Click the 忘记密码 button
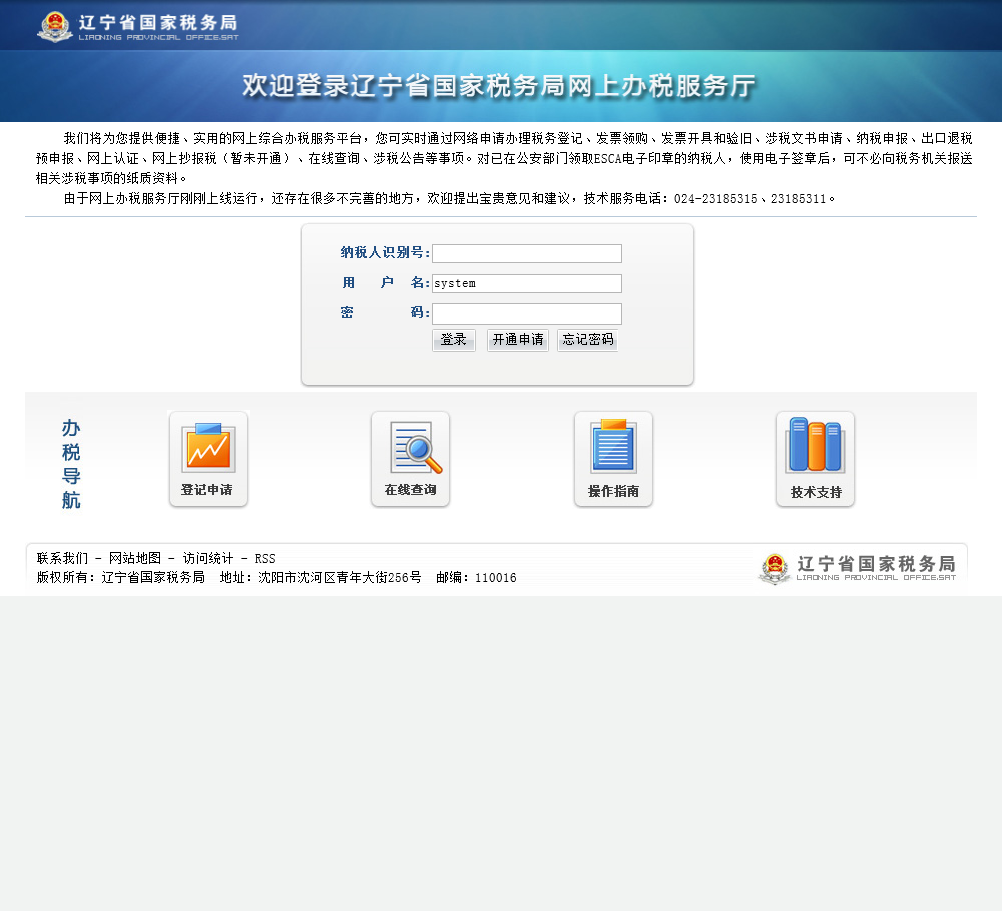Image resolution: width=1002 pixels, height=911 pixels. tap(587, 340)
